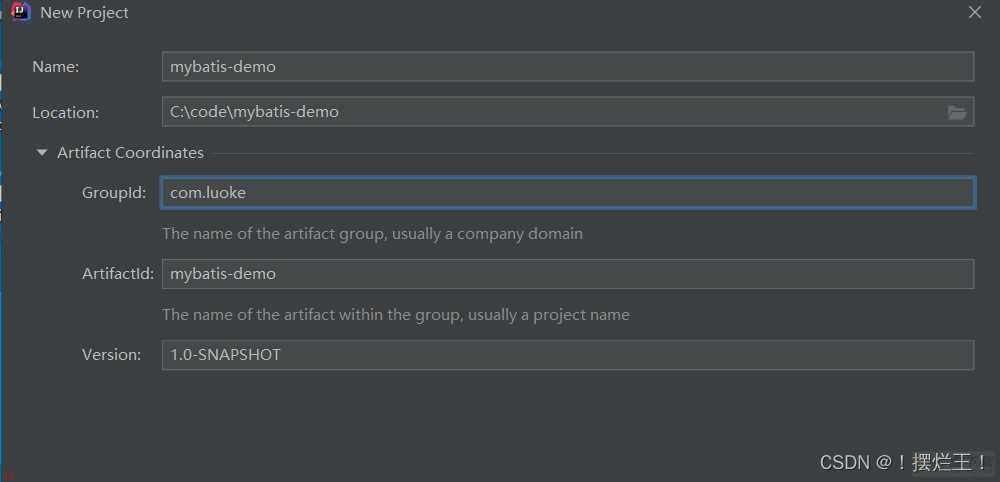Click the GroupId hint about company domain
Screen dimensions: 1000x482
coord(372,233)
